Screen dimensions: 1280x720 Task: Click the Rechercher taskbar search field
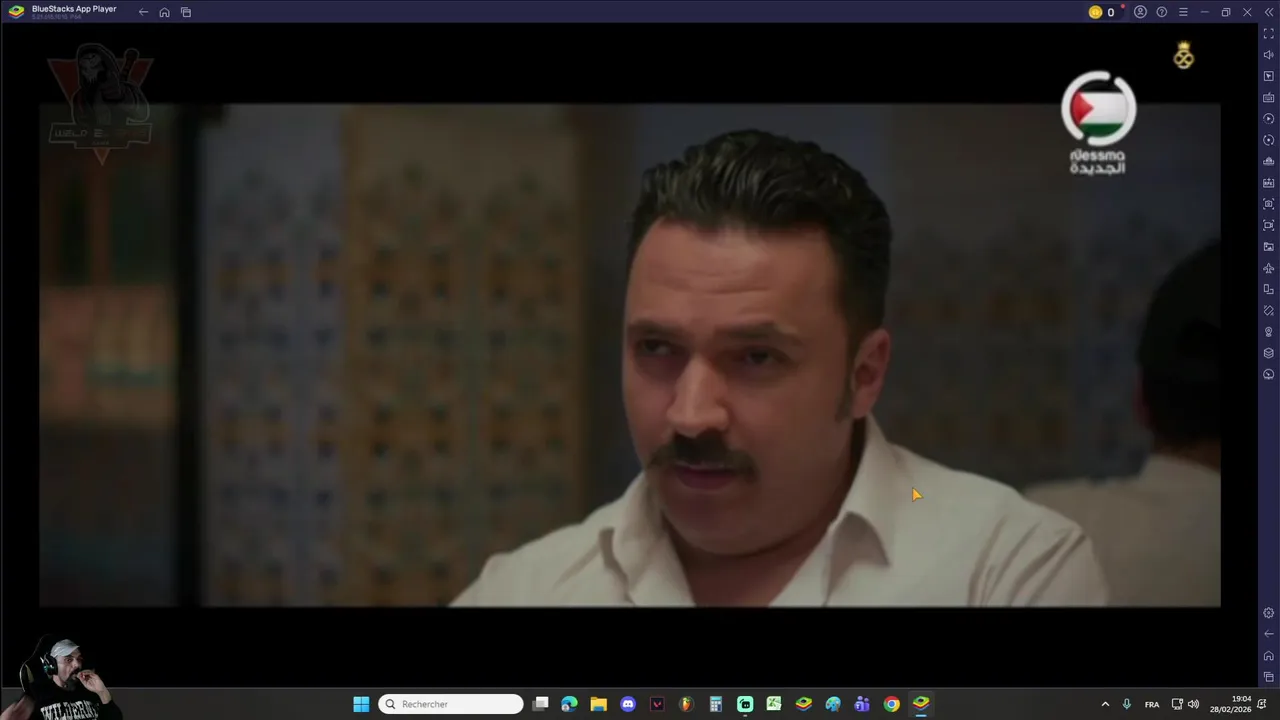pyautogui.click(x=451, y=704)
